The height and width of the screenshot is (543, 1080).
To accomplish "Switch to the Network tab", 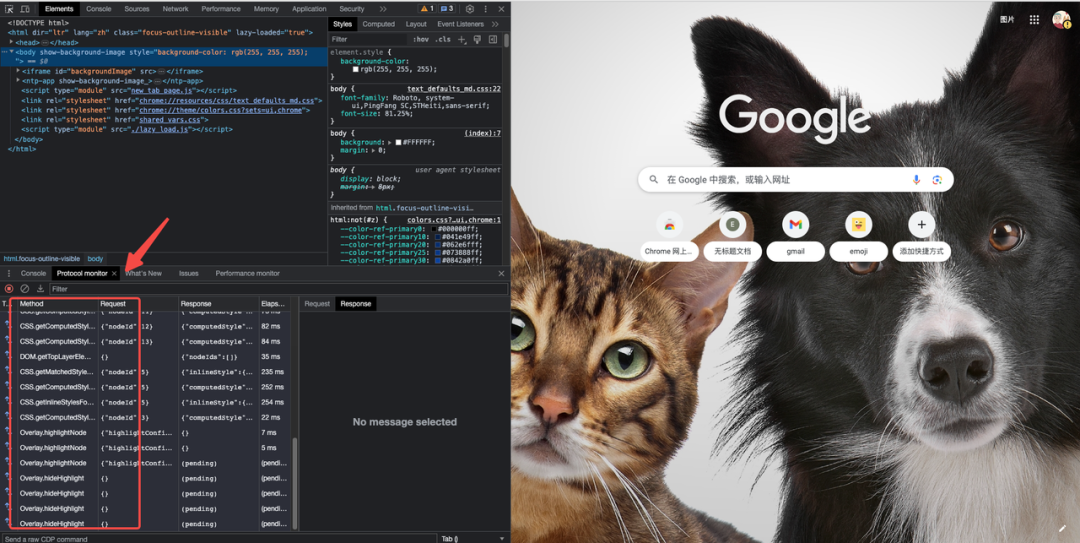I will [x=176, y=9].
